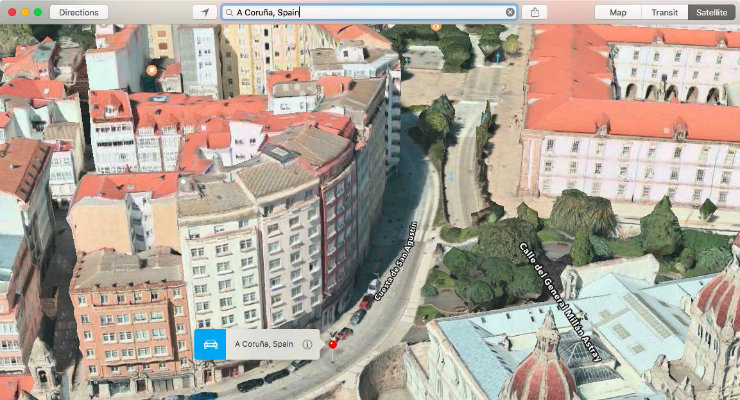Select the red location pin

pos(332,345)
